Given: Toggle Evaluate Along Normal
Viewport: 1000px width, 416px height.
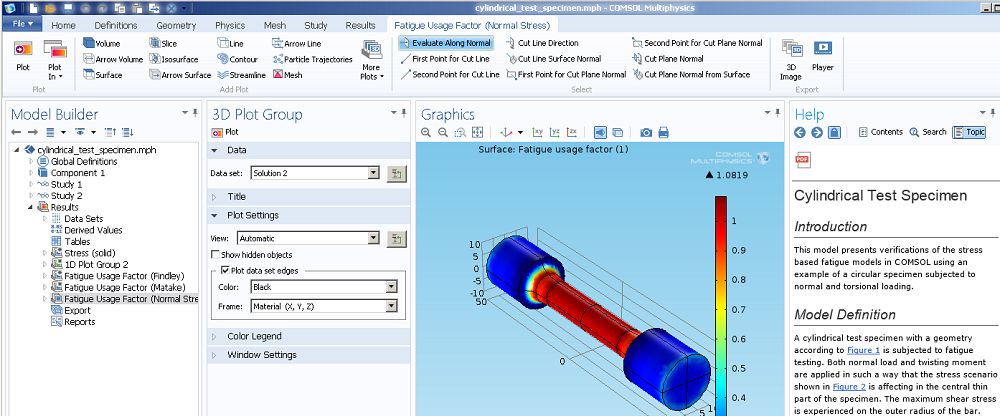Looking at the screenshot, I should coord(446,43).
